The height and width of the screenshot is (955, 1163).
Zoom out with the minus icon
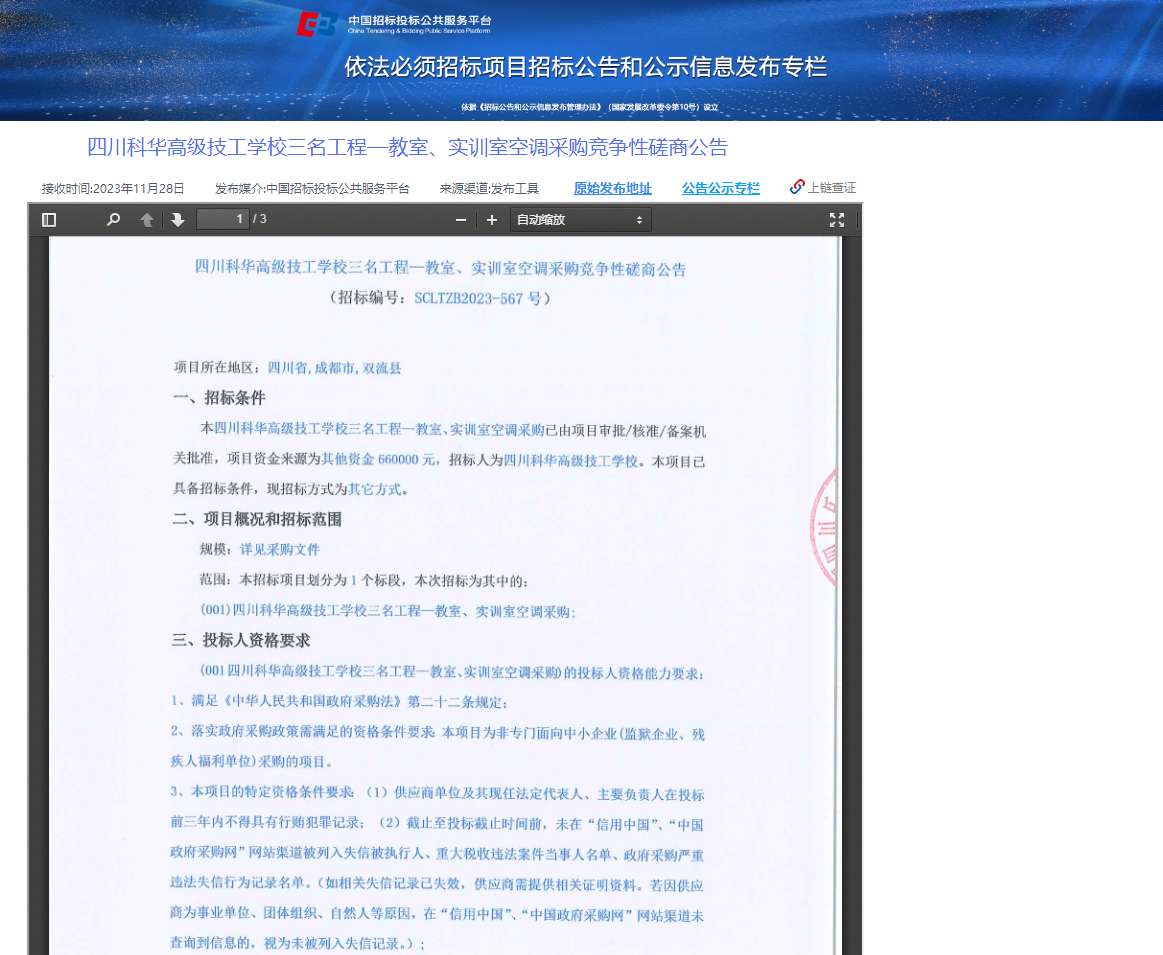pos(461,219)
